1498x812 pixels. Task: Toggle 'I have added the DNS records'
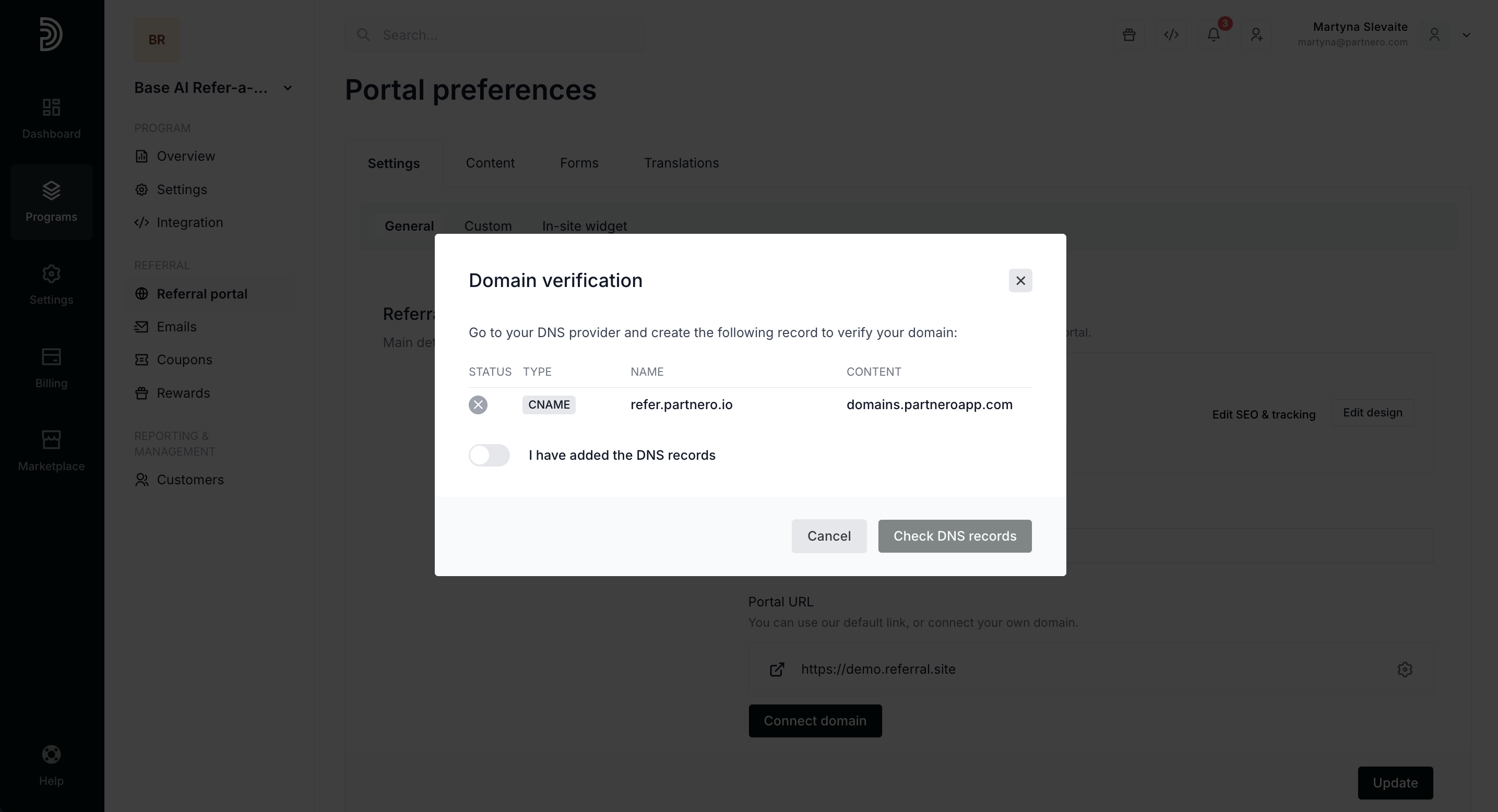coord(489,455)
